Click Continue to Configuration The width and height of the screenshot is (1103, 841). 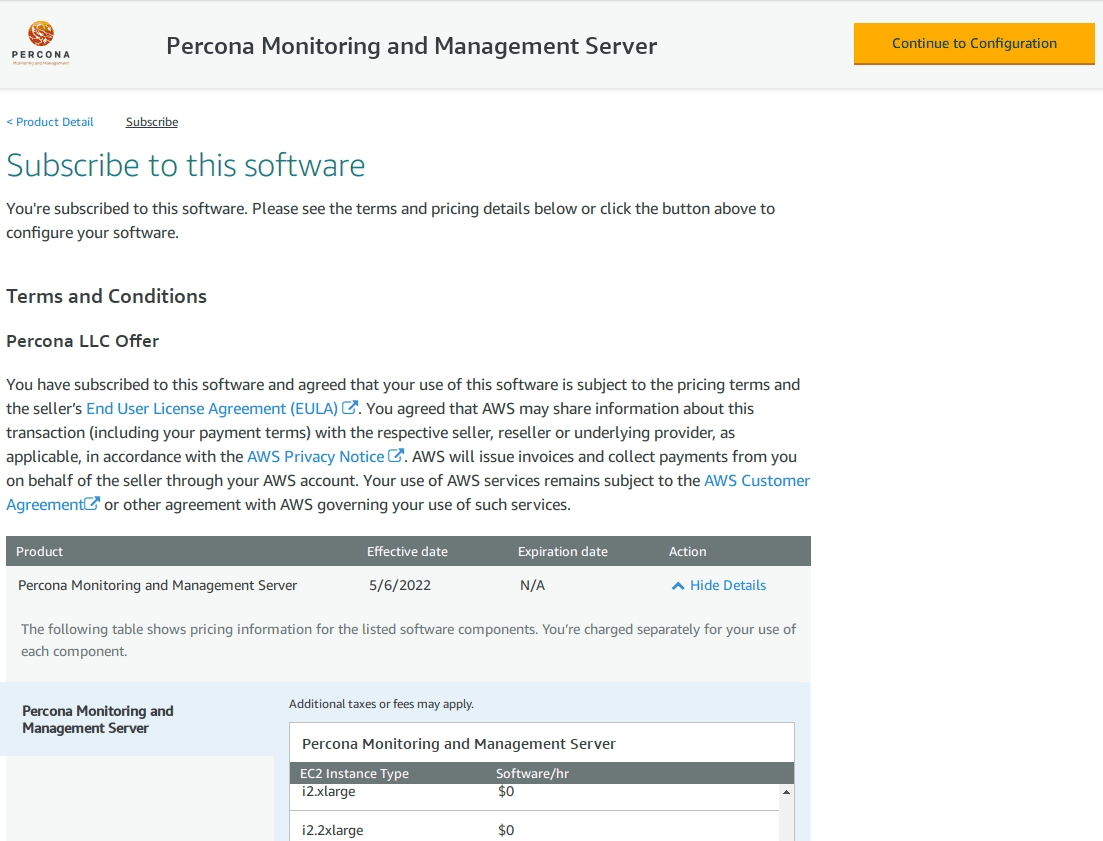tap(973, 43)
